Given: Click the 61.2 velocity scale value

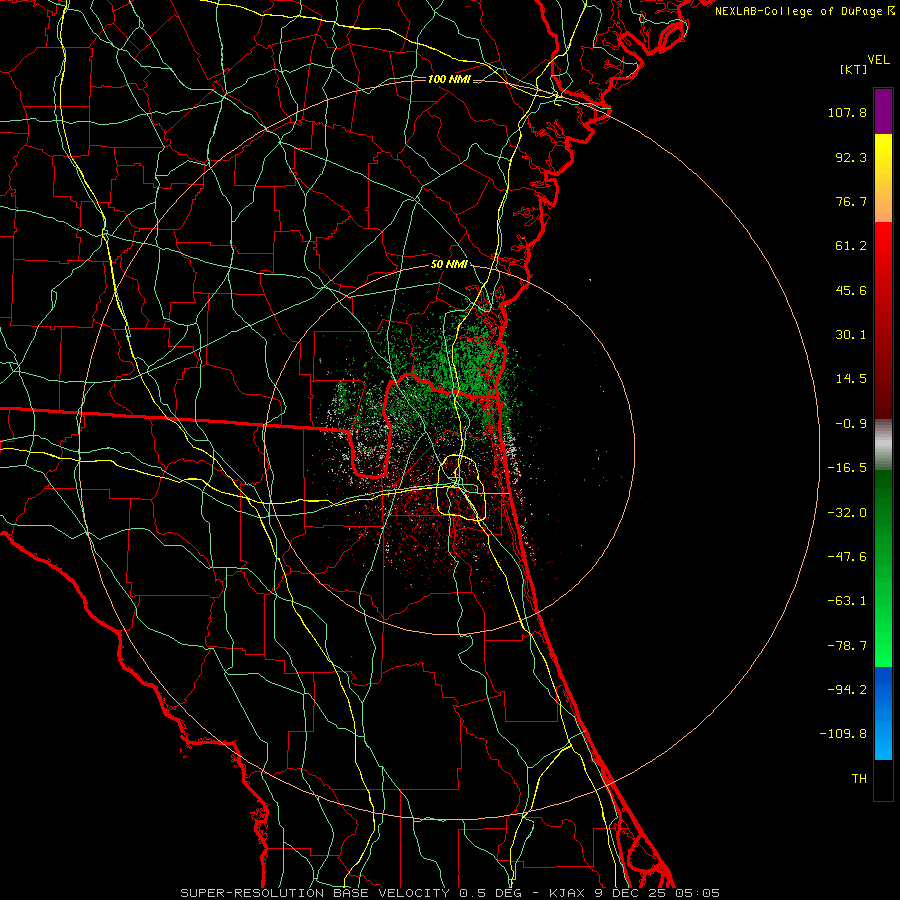Looking at the screenshot, I should [851, 246].
